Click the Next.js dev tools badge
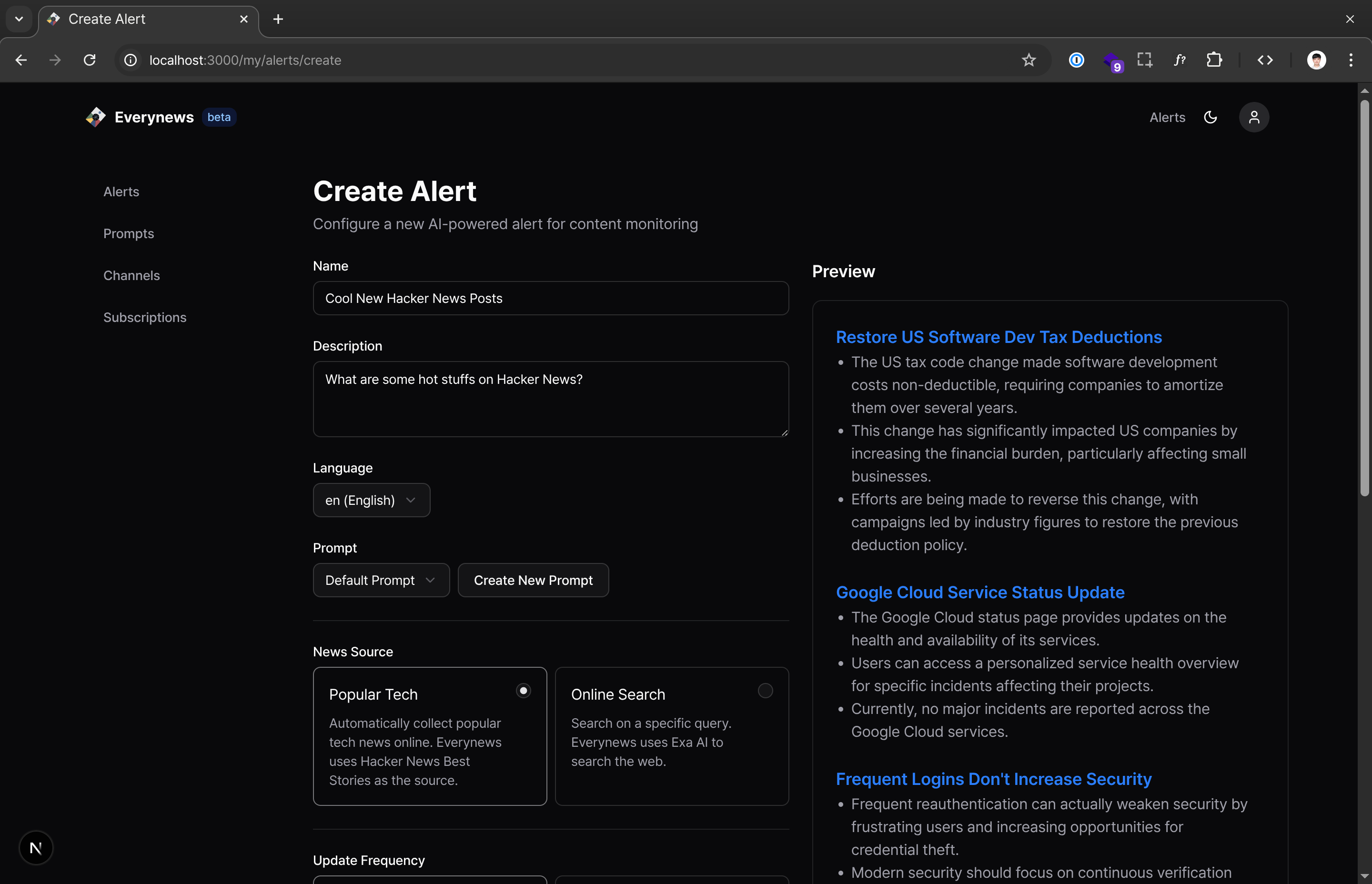1372x884 pixels. tap(36, 847)
